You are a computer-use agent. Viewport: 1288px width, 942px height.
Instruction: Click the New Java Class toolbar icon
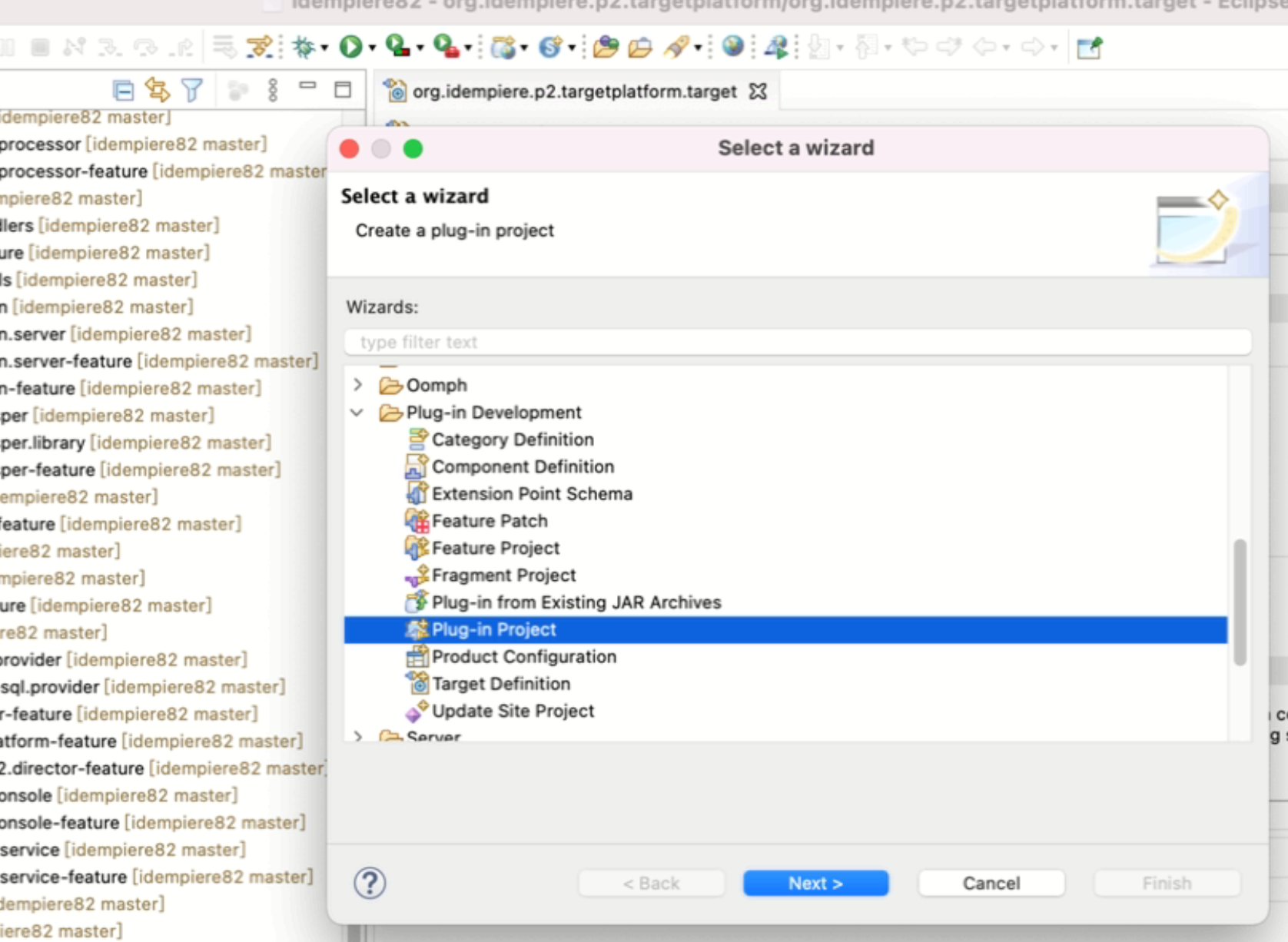550,47
